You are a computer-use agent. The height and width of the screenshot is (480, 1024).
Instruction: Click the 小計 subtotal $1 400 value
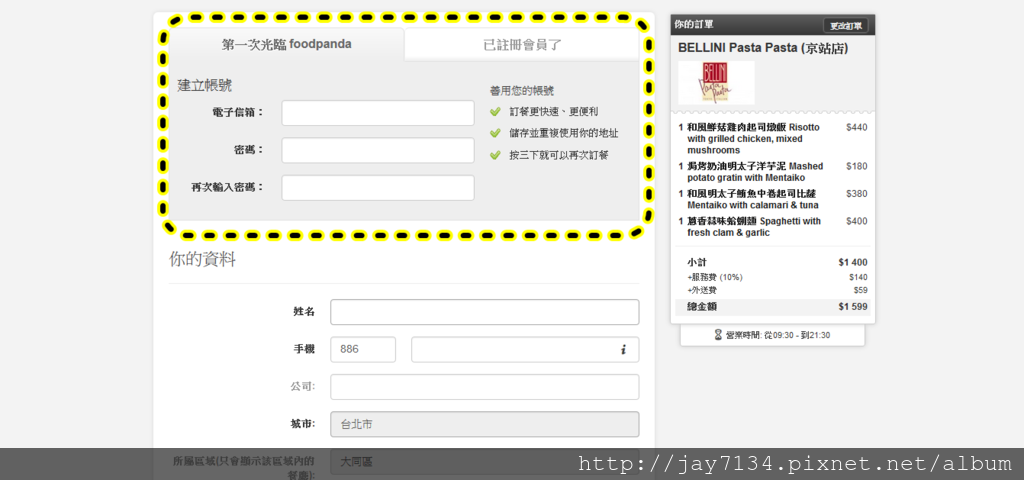click(853, 263)
